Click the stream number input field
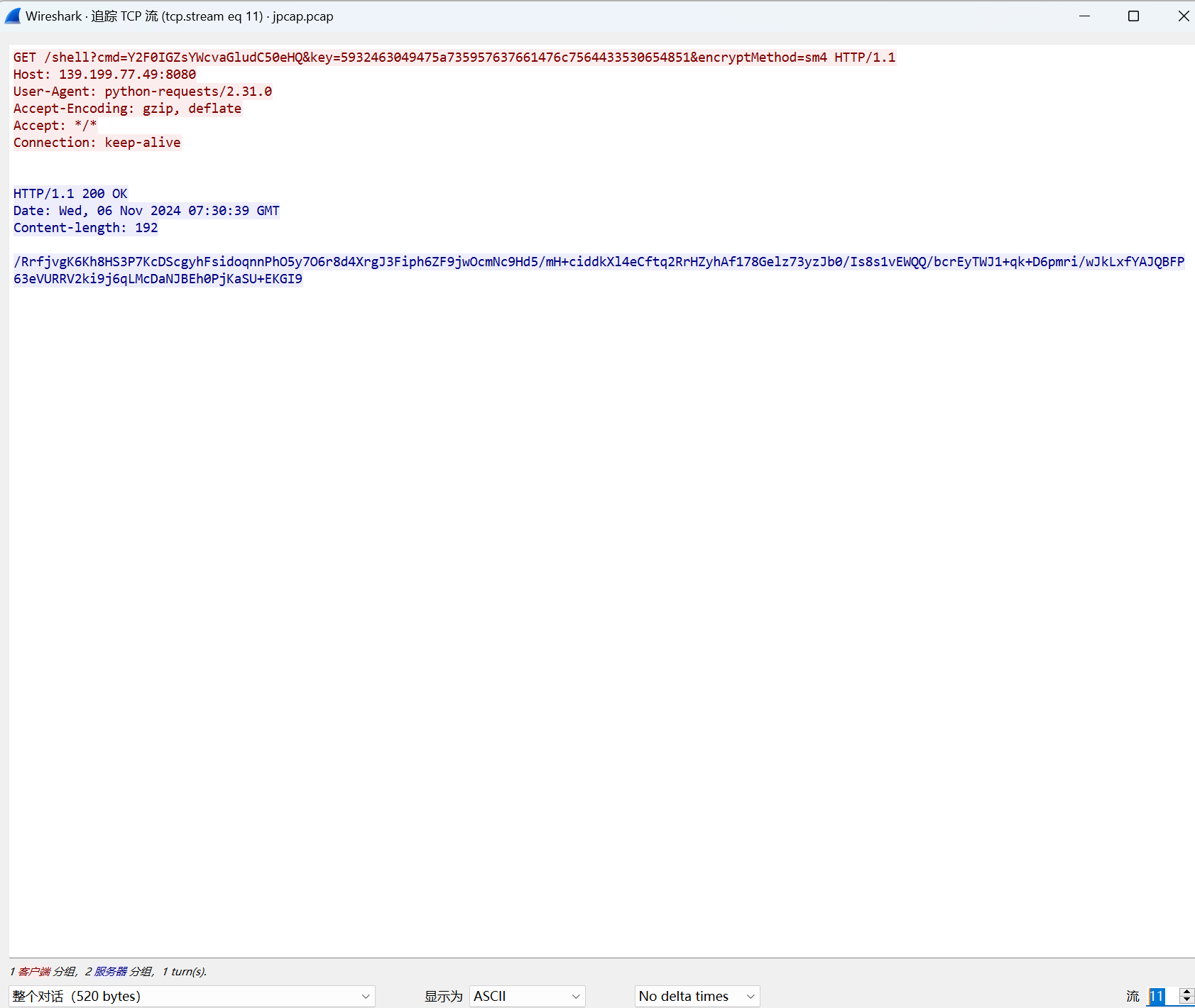 [1162, 996]
